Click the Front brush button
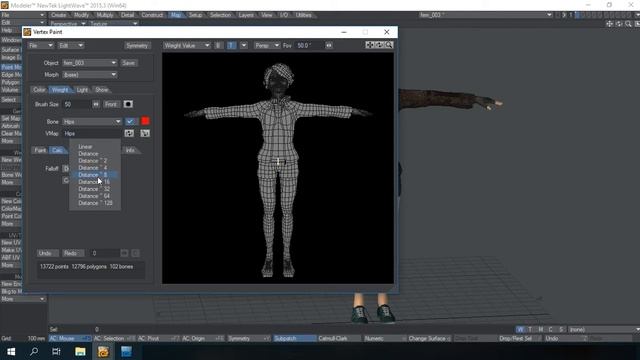640x360 pixels. click(x=111, y=104)
